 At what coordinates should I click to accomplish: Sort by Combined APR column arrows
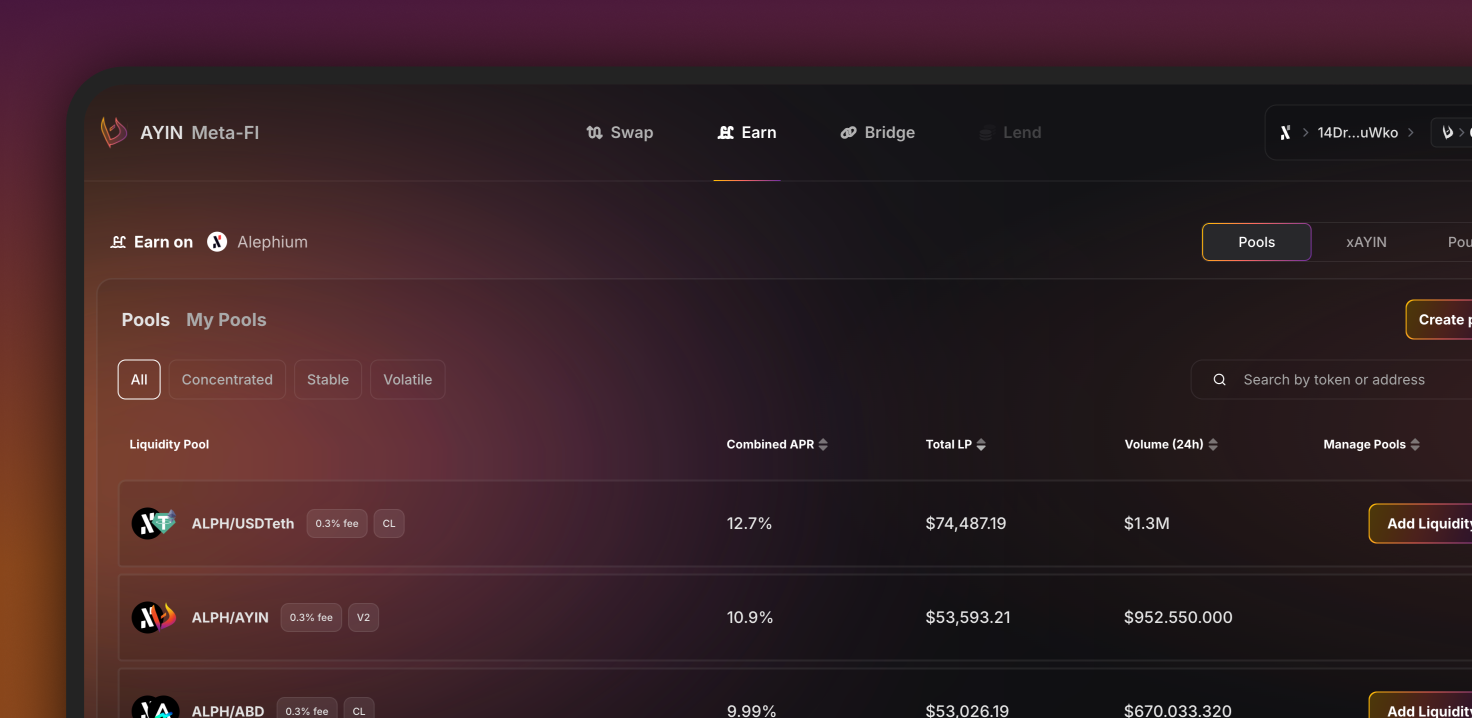pos(823,445)
